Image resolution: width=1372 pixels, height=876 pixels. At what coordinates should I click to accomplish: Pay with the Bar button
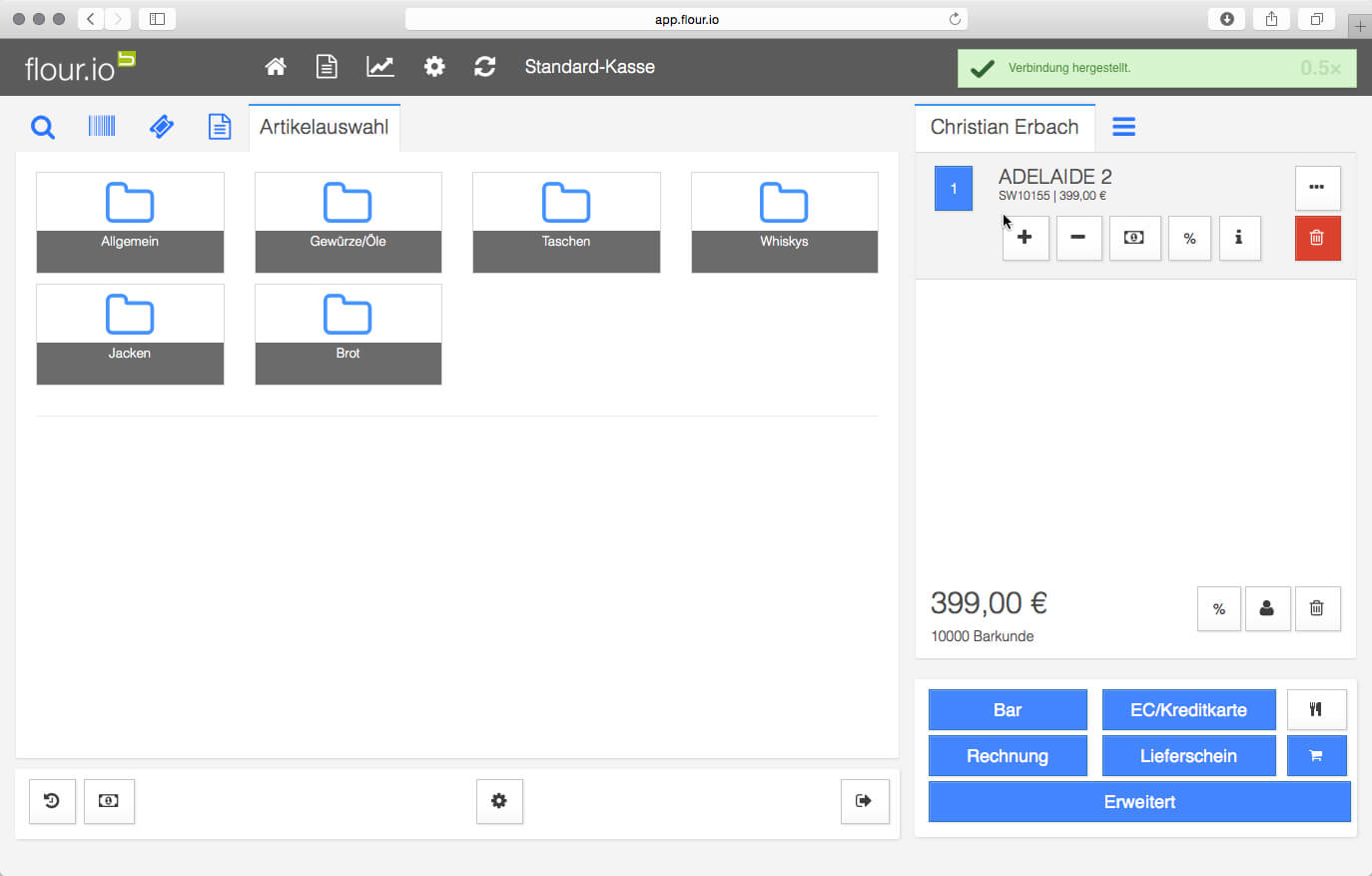1008,710
